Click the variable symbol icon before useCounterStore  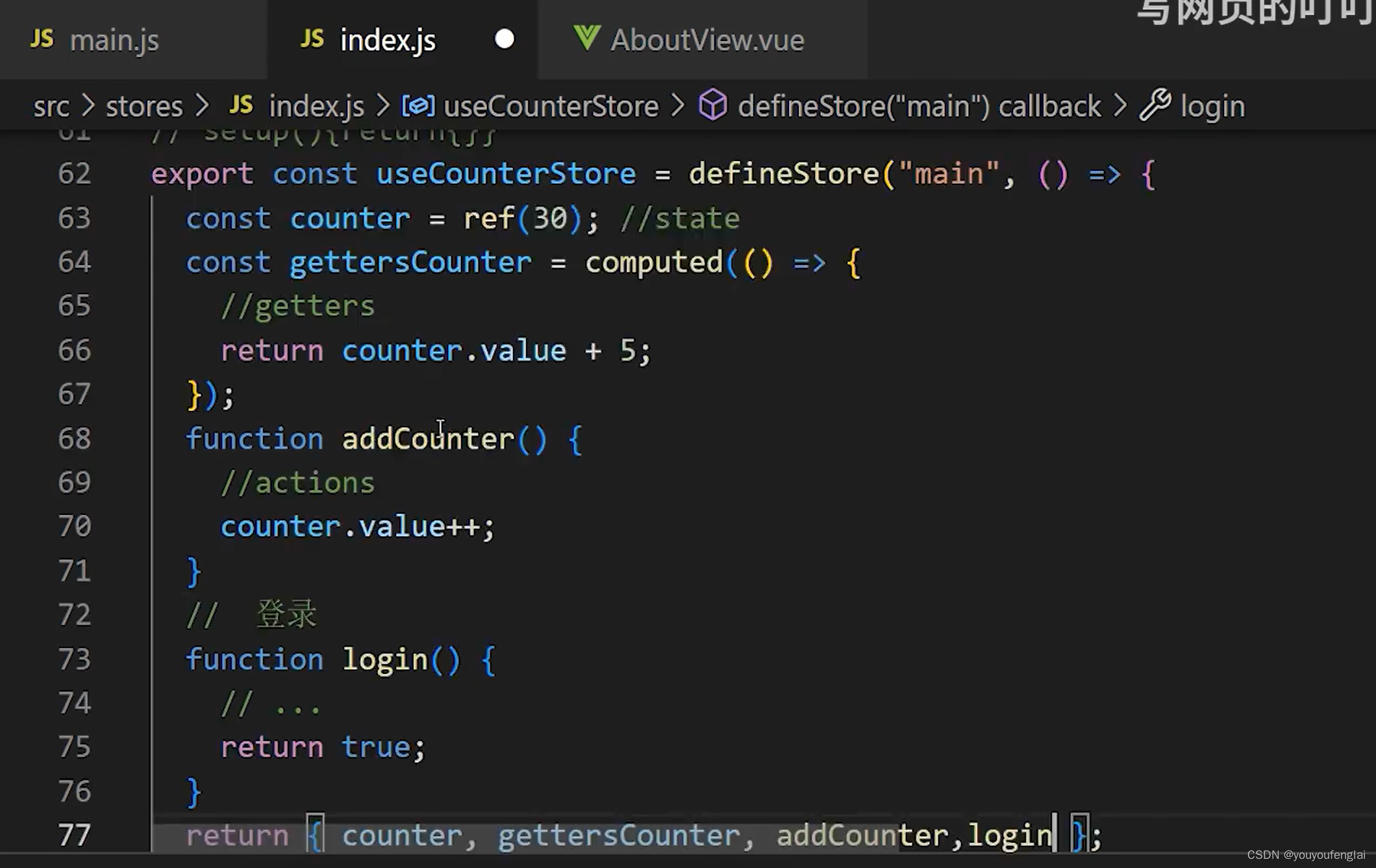[x=418, y=106]
